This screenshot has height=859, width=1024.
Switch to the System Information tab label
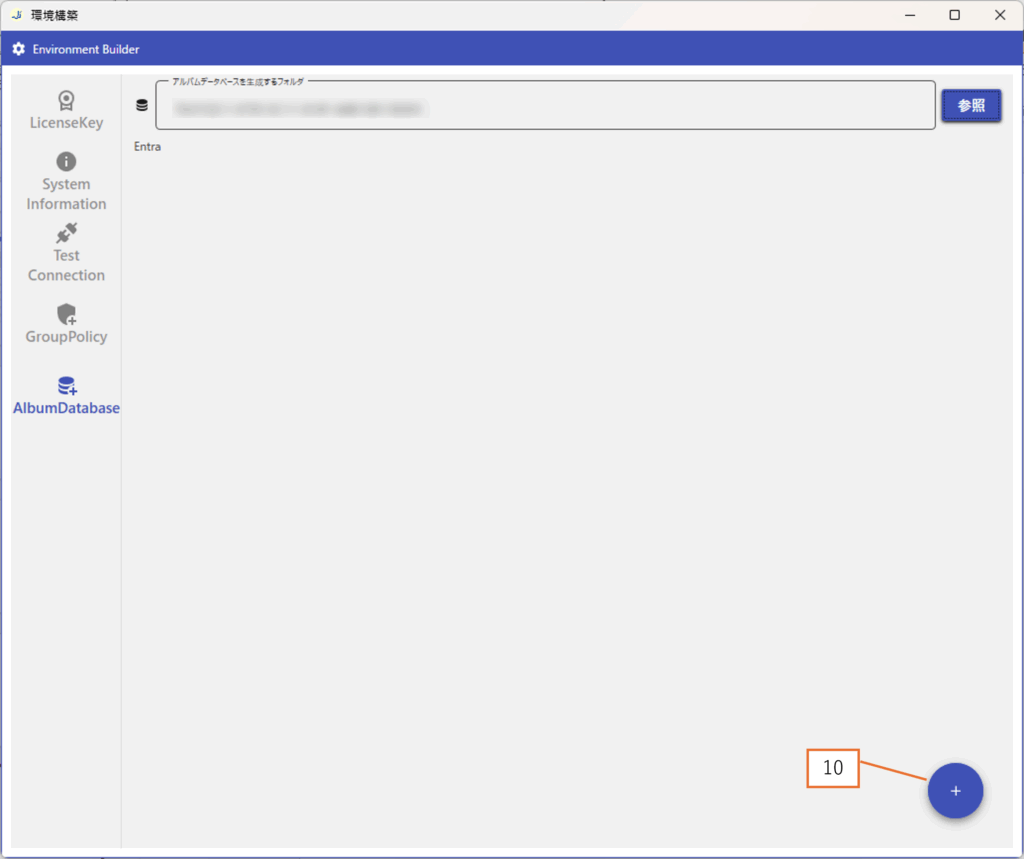[x=66, y=194]
